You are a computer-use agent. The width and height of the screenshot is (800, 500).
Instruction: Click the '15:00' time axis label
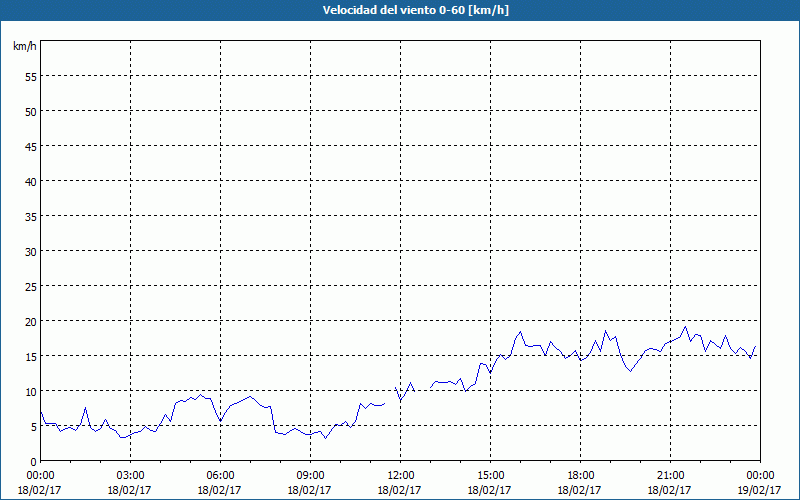490,476
